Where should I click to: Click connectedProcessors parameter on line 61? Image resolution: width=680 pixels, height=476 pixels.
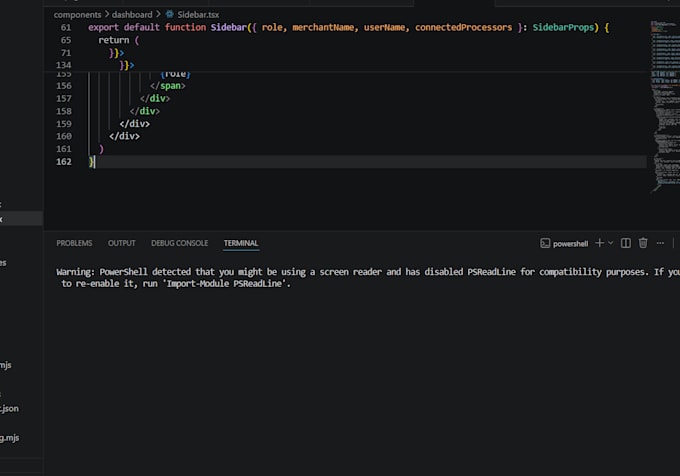(463, 27)
